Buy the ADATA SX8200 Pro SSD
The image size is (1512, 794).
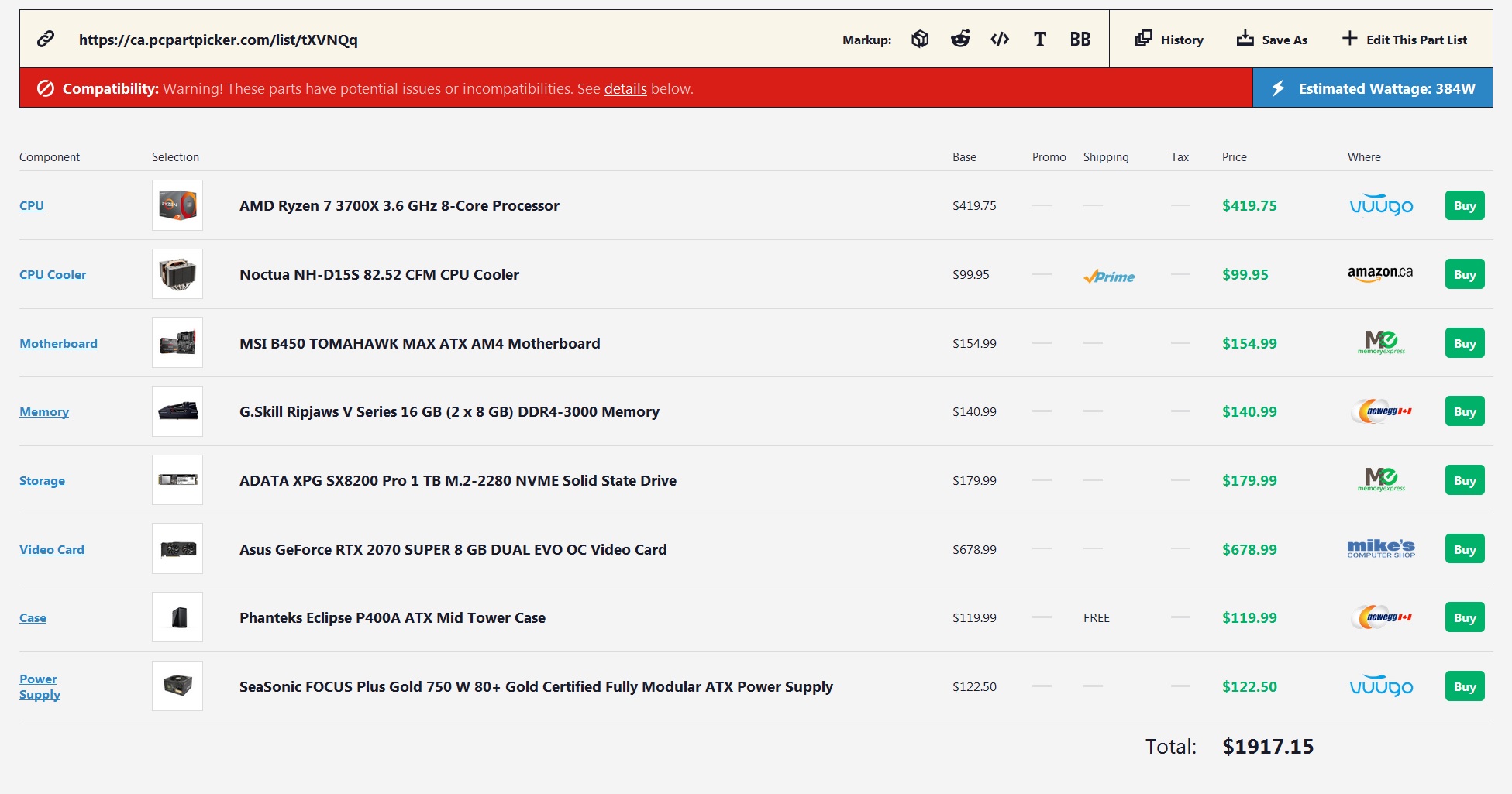pos(1465,480)
